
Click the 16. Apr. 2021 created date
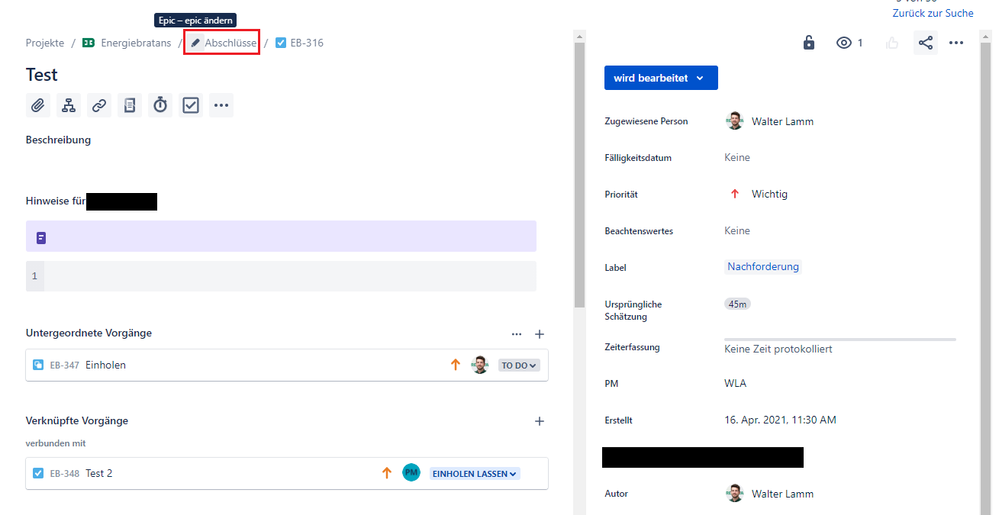780,420
